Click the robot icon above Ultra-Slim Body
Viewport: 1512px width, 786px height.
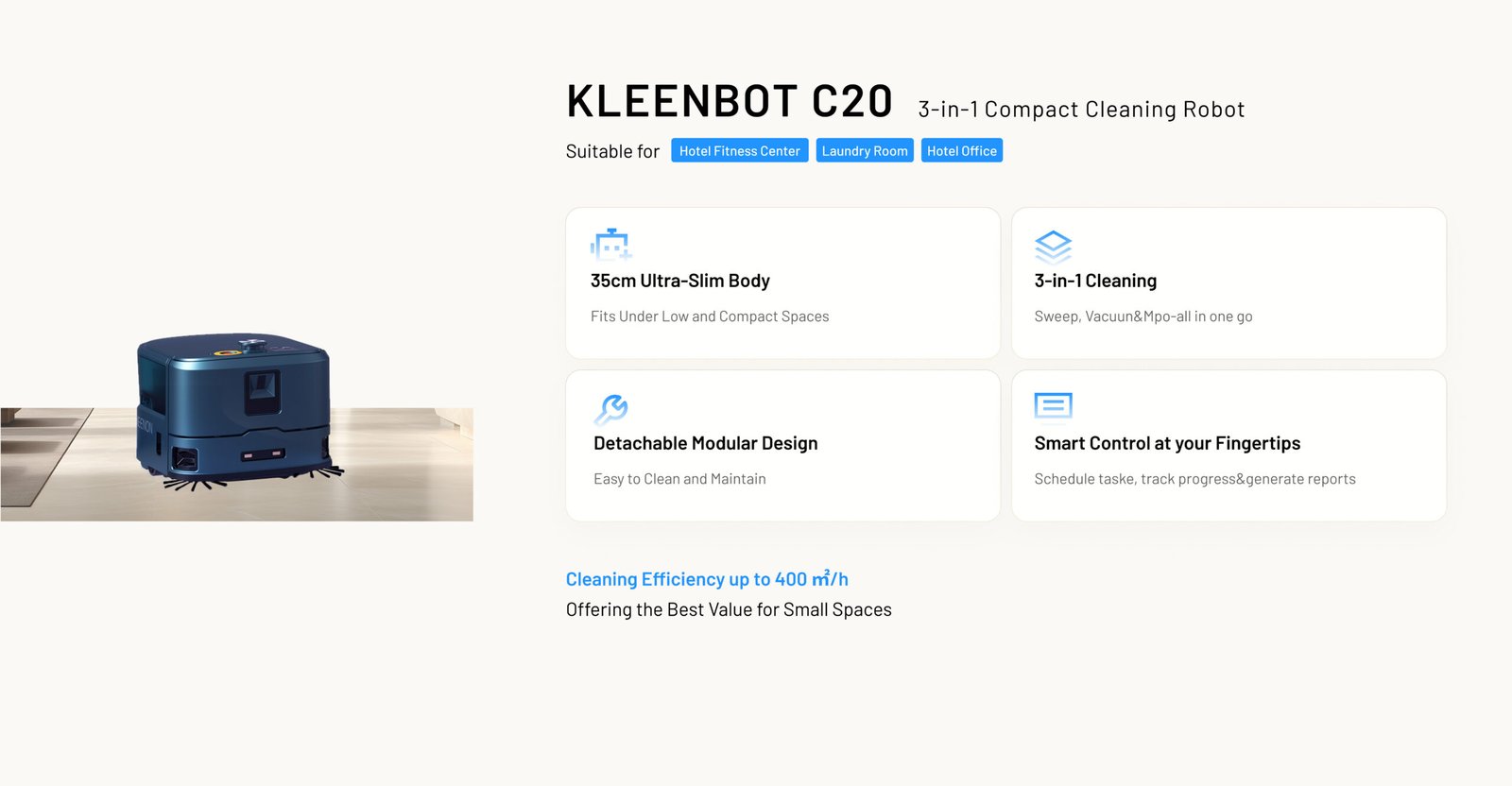(x=610, y=244)
